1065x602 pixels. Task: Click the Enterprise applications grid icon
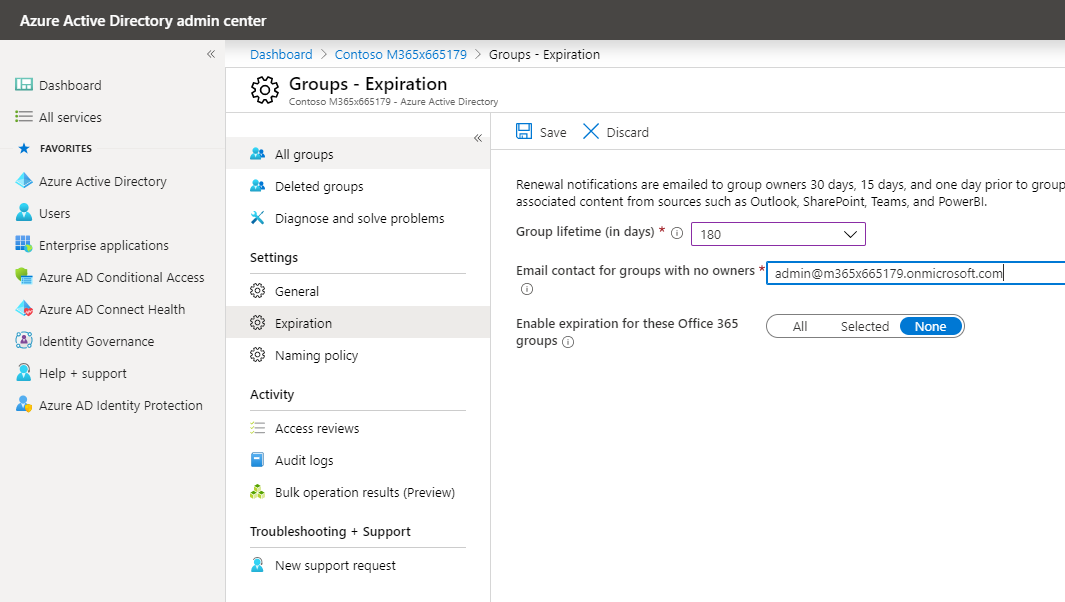[24, 244]
